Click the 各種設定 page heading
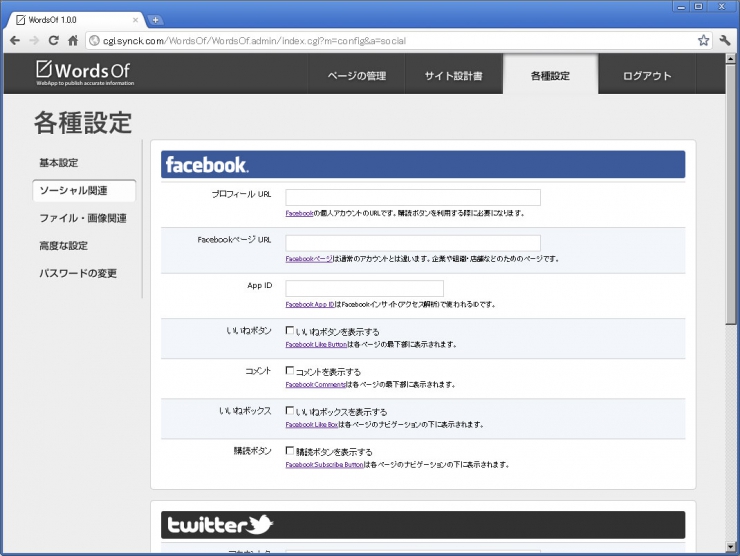The height and width of the screenshot is (556, 740). coord(83,123)
